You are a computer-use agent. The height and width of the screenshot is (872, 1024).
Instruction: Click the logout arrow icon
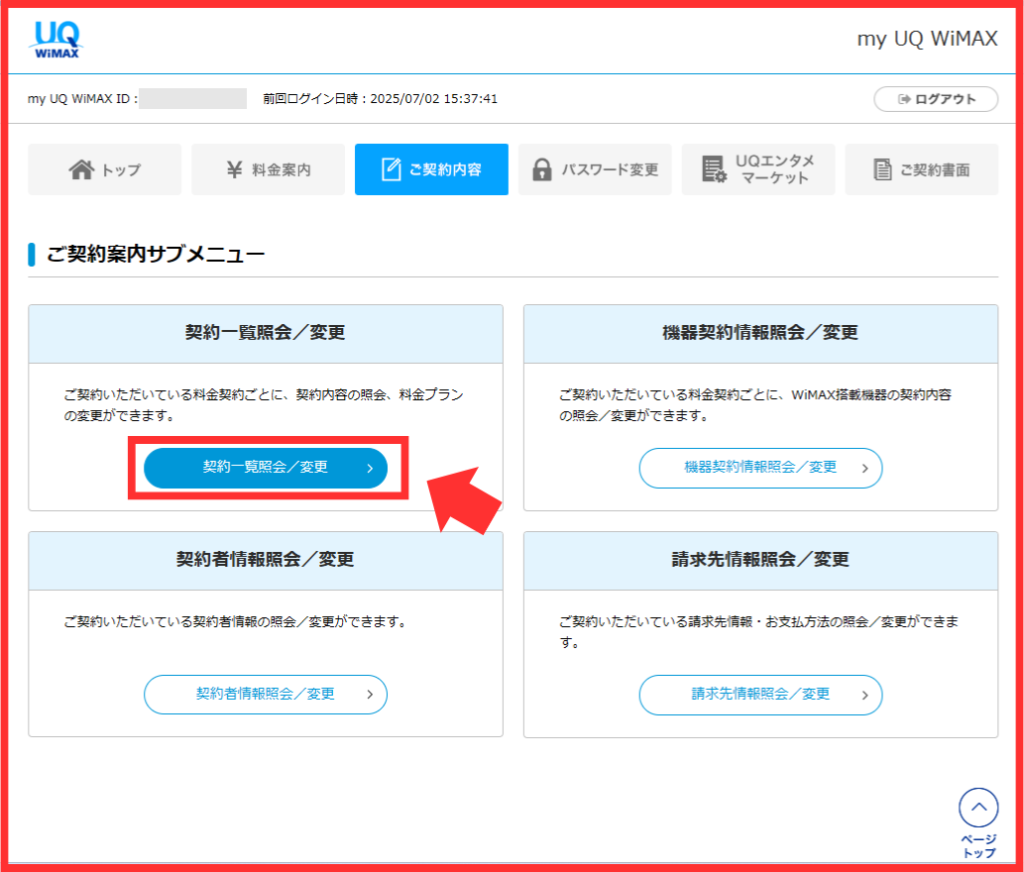point(904,99)
